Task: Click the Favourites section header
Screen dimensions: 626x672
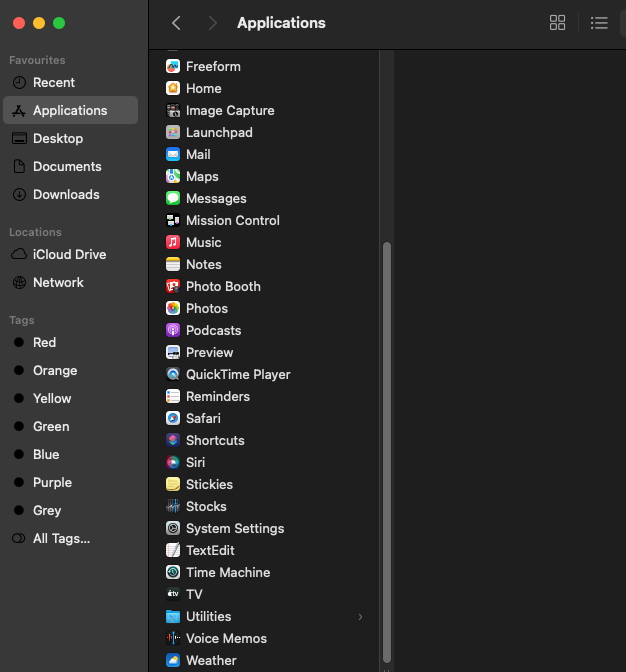Action: coord(37,60)
